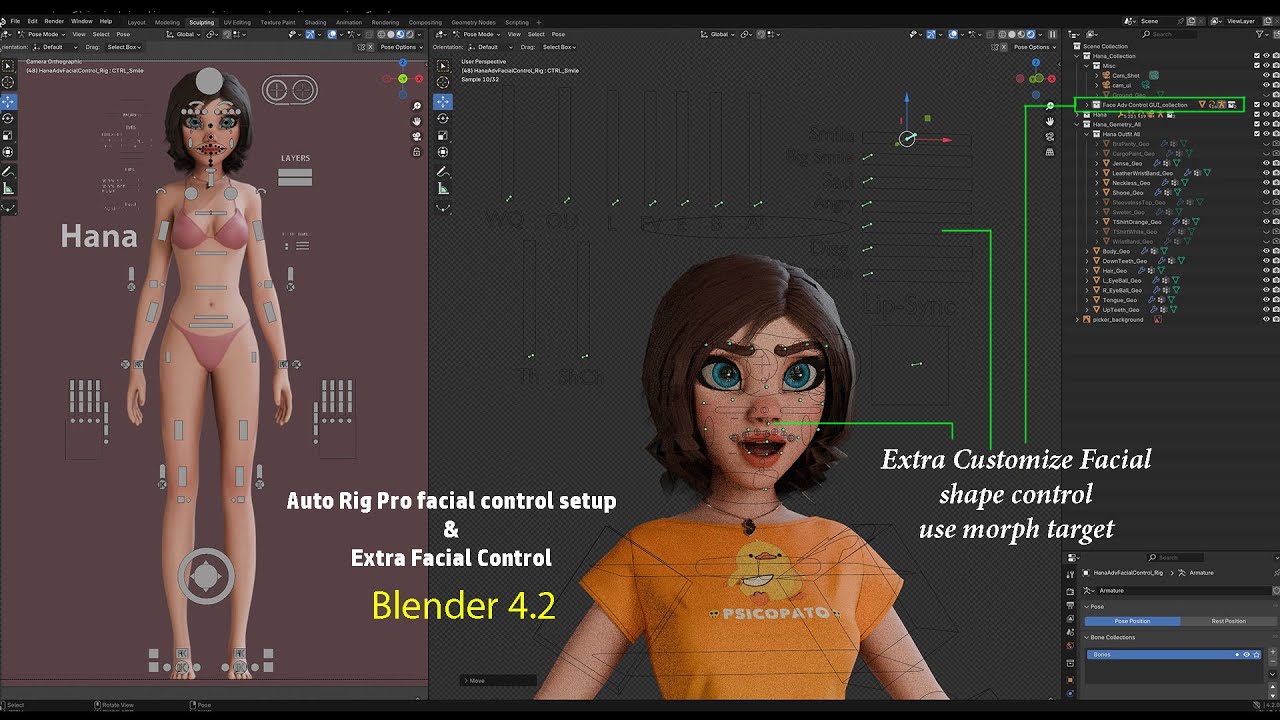The width and height of the screenshot is (1280, 720).
Task: Expand the picker_background collection
Action: coord(1077,319)
